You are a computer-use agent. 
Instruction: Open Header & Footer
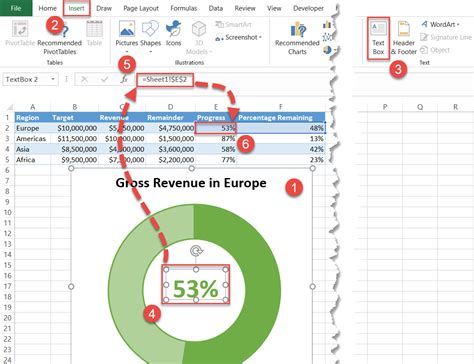[x=404, y=38]
